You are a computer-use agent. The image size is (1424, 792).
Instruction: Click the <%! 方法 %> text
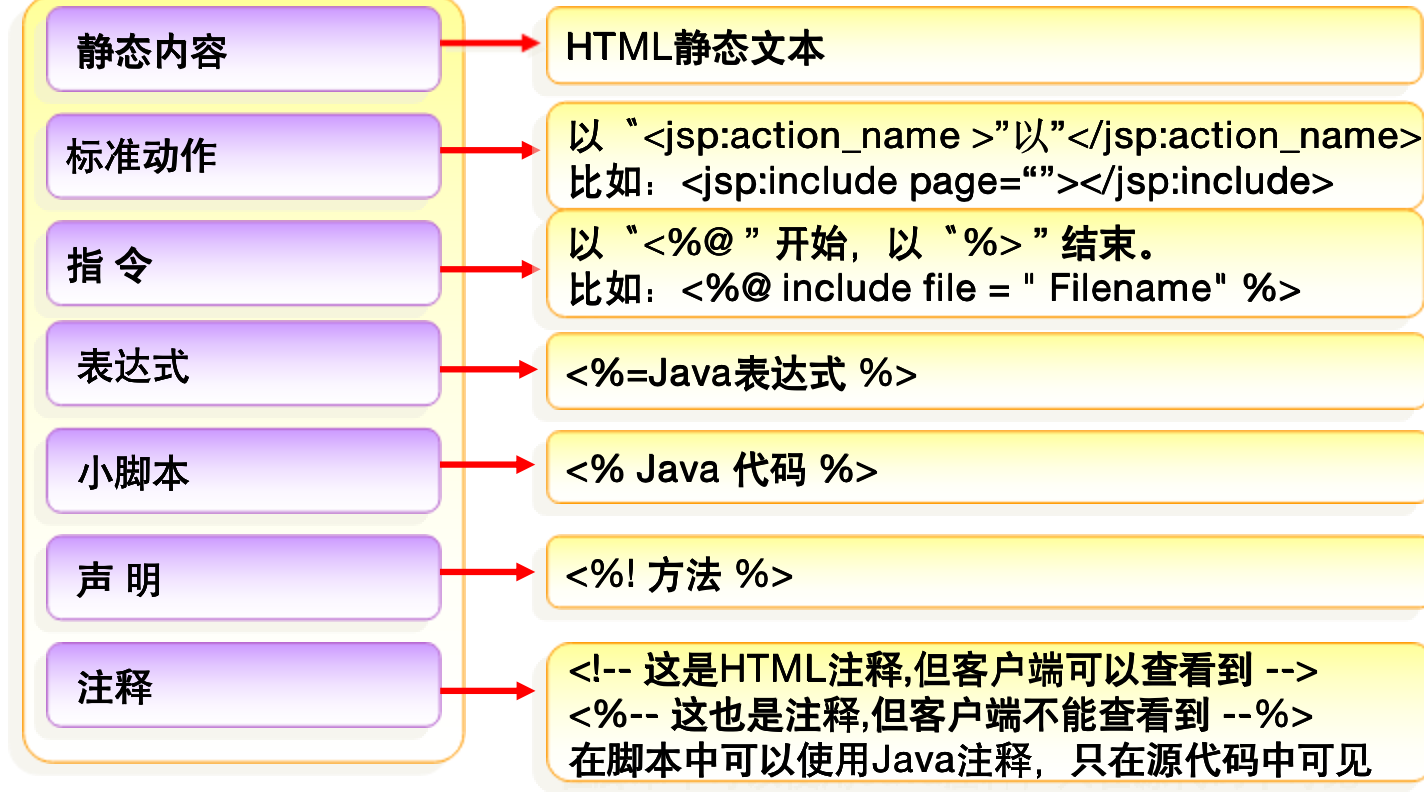click(680, 575)
